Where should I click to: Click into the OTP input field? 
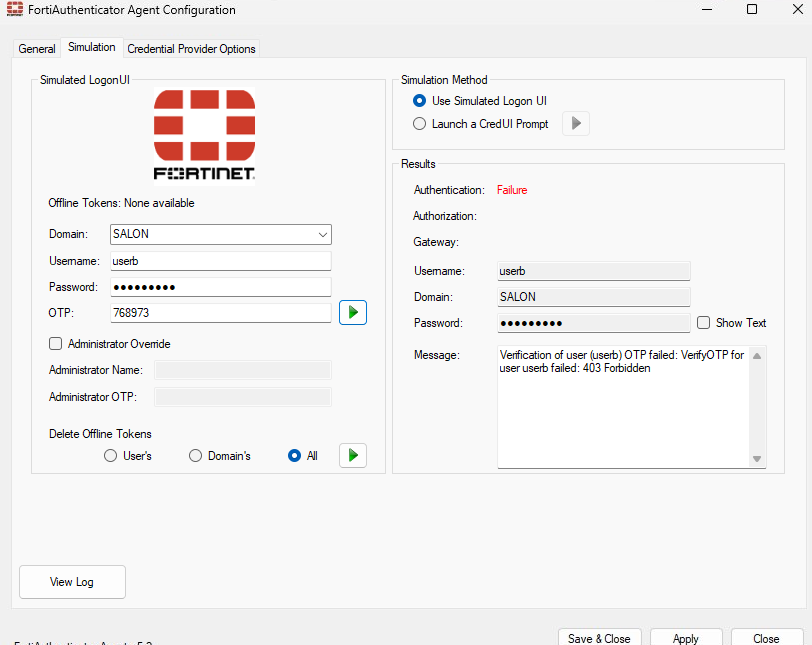click(x=219, y=313)
